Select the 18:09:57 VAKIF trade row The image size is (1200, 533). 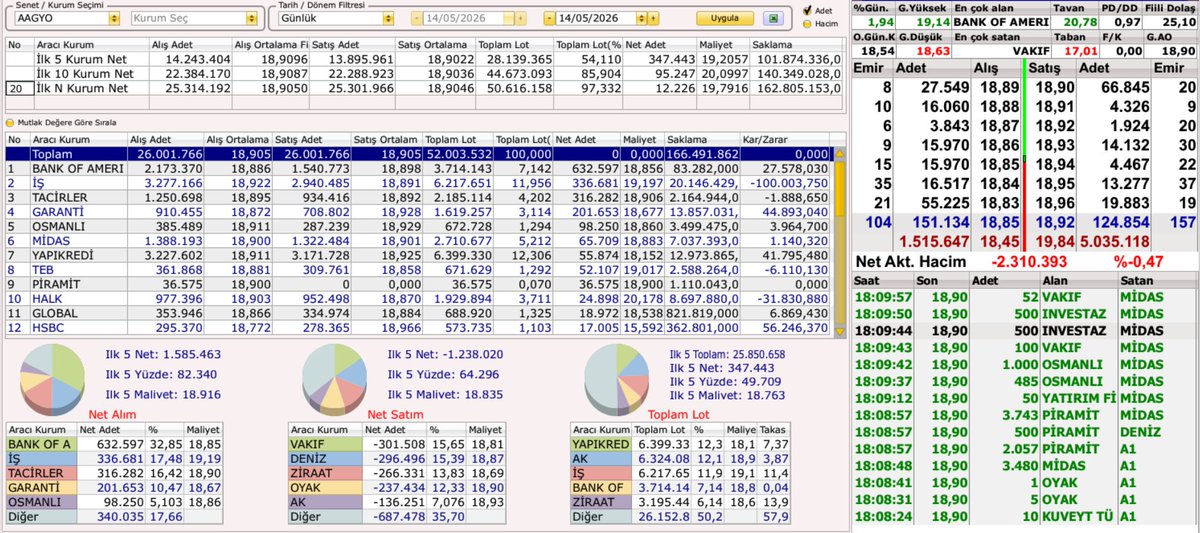[x=1025, y=298]
